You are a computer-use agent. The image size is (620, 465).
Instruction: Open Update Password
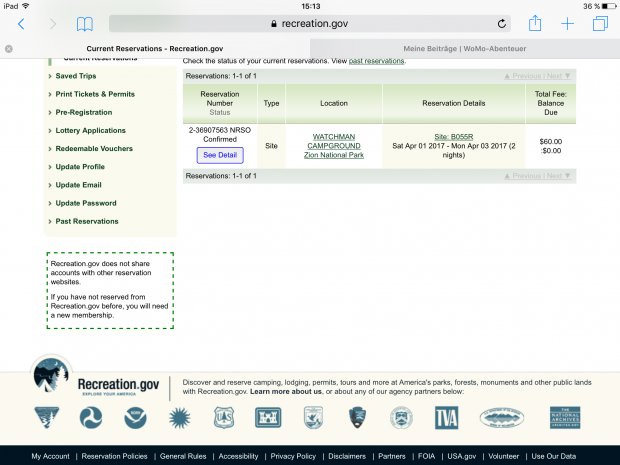(86, 203)
